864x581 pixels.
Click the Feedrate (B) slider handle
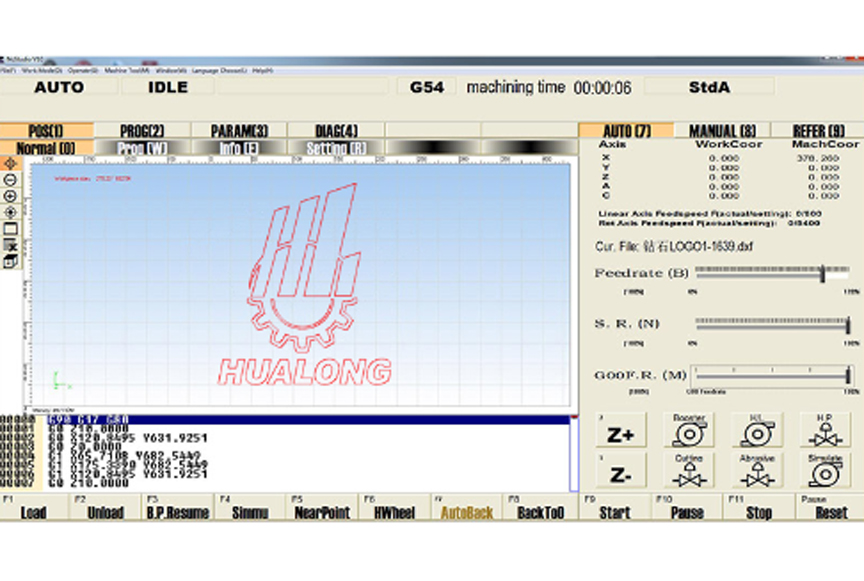[823, 272]
